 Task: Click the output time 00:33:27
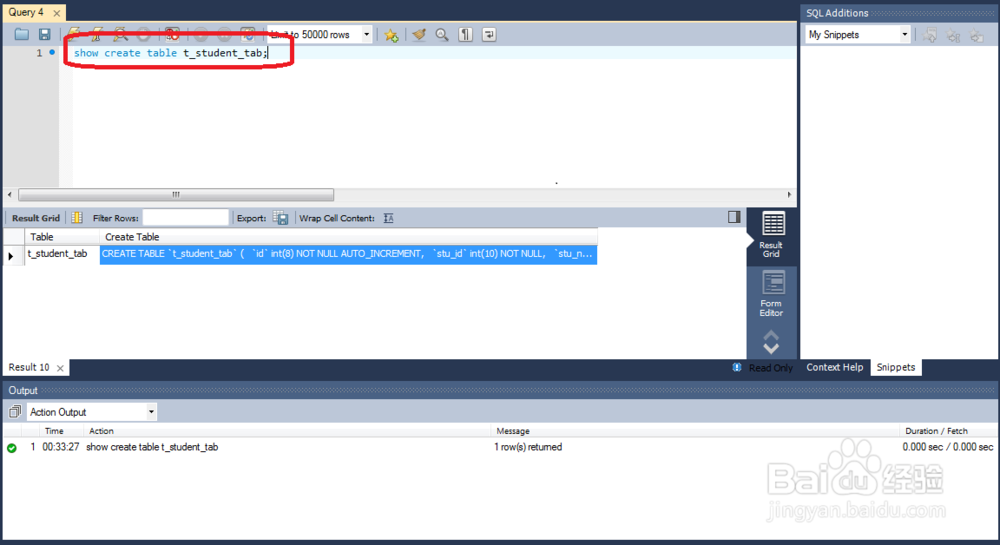61,447
